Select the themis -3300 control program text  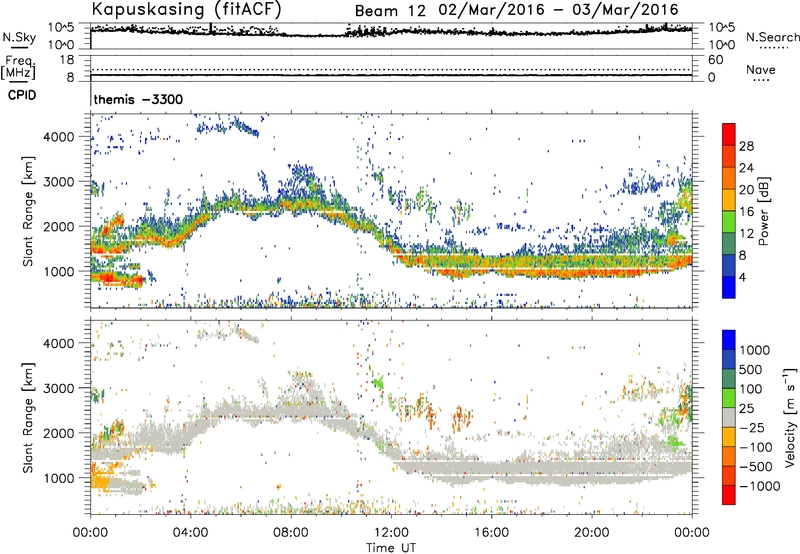pyautogui.click(x=138, y=99)
